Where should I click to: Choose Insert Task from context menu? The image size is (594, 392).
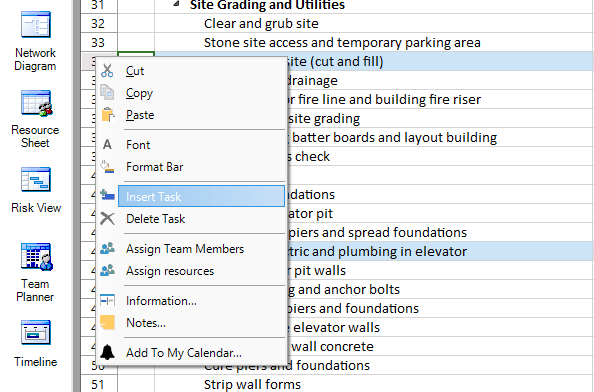[202, 197]
